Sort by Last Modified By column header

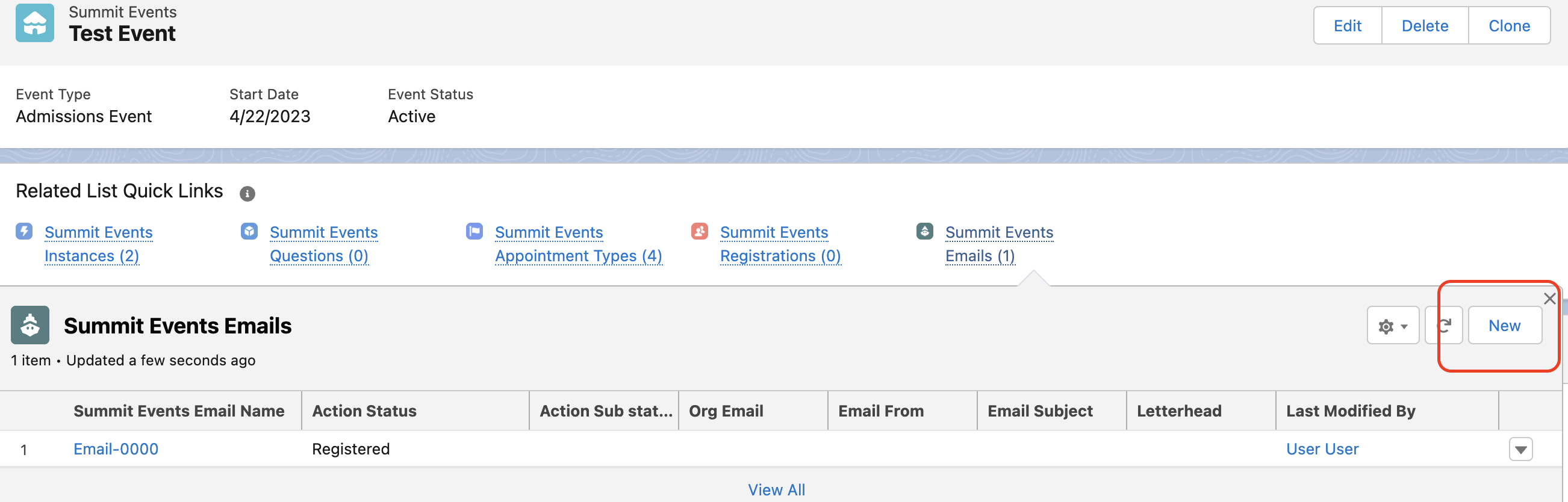point(1351,411)
